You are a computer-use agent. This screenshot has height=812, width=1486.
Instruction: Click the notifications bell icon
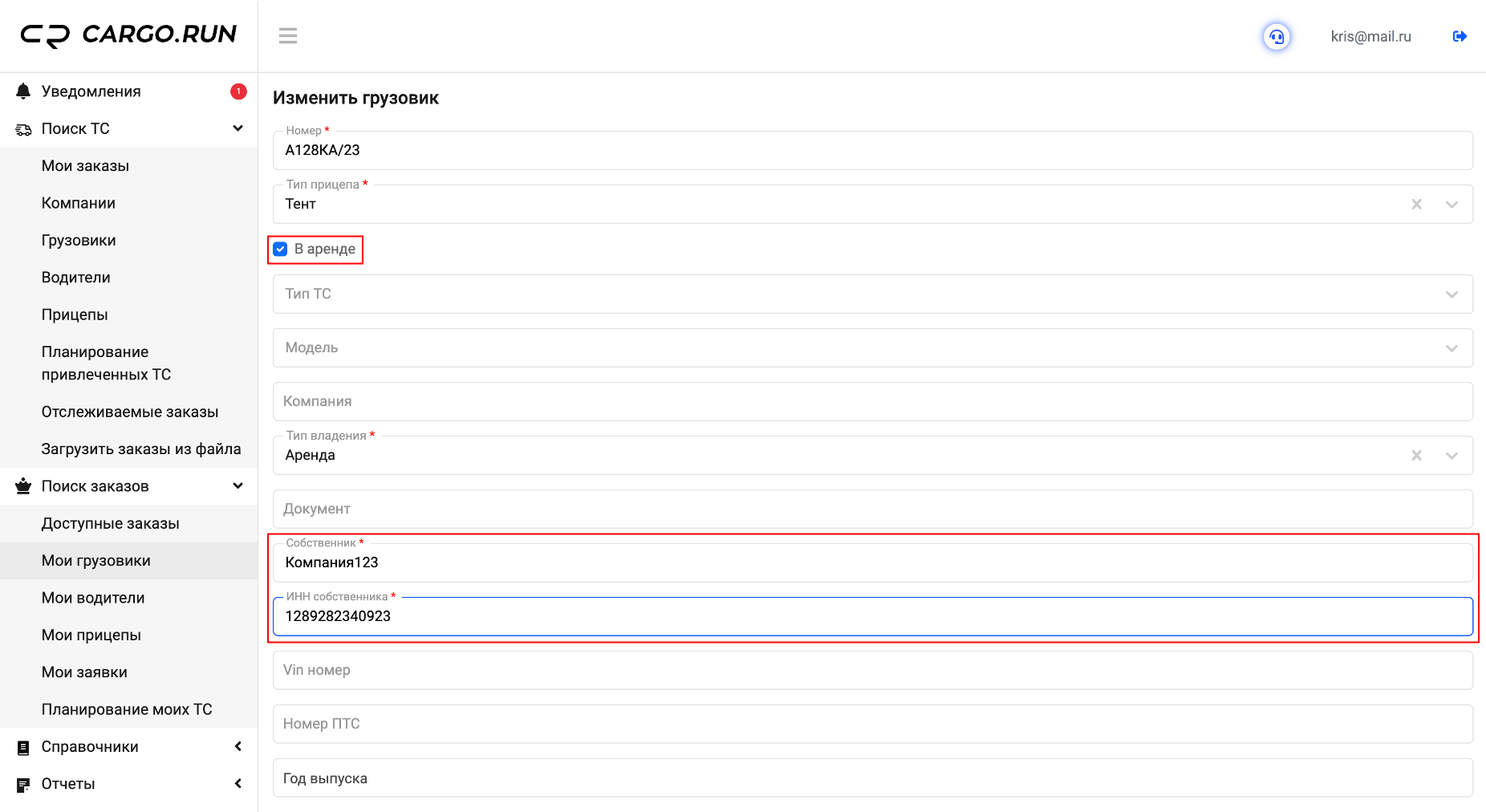[x=23, y=91]
